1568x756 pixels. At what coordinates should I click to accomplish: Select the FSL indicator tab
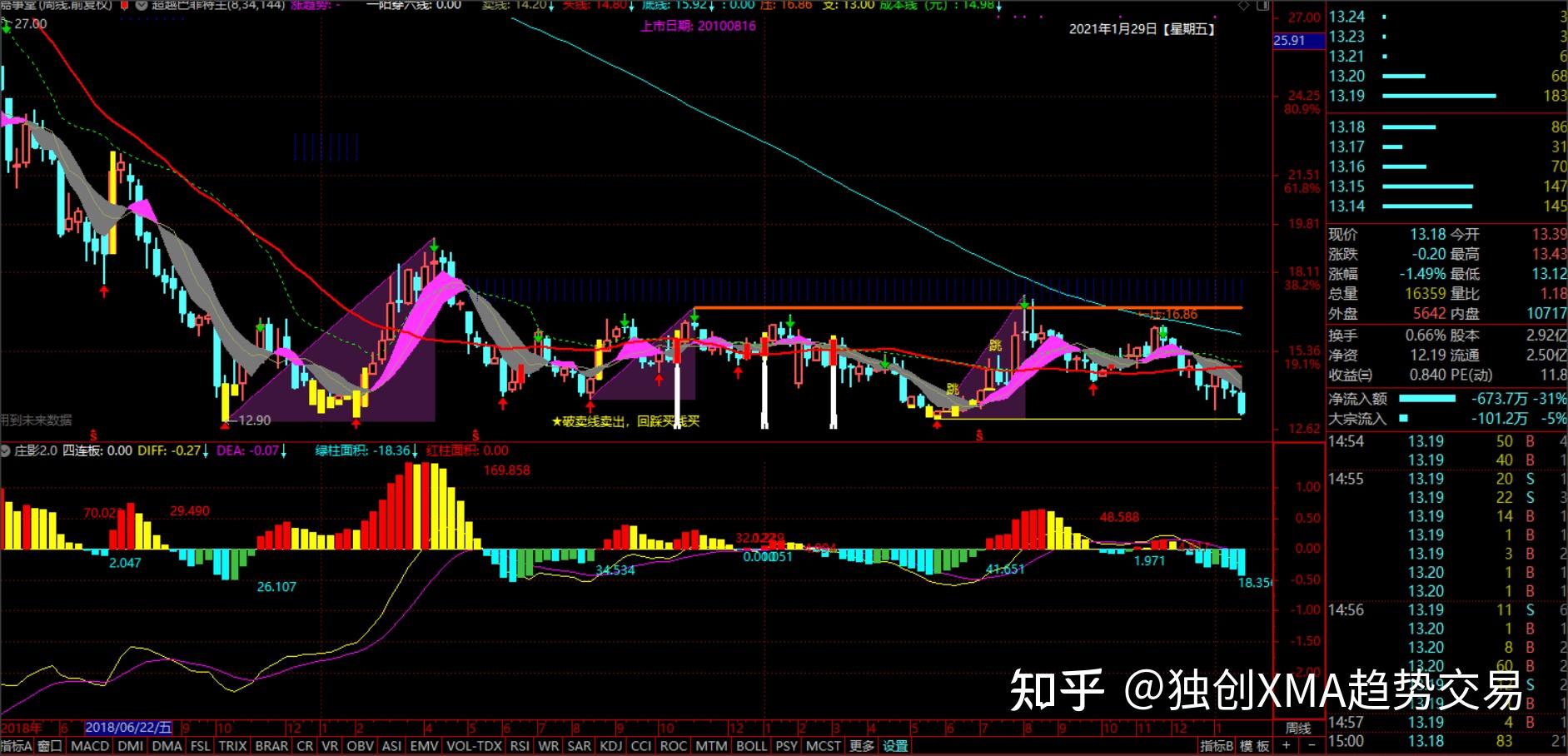(201, 746)
